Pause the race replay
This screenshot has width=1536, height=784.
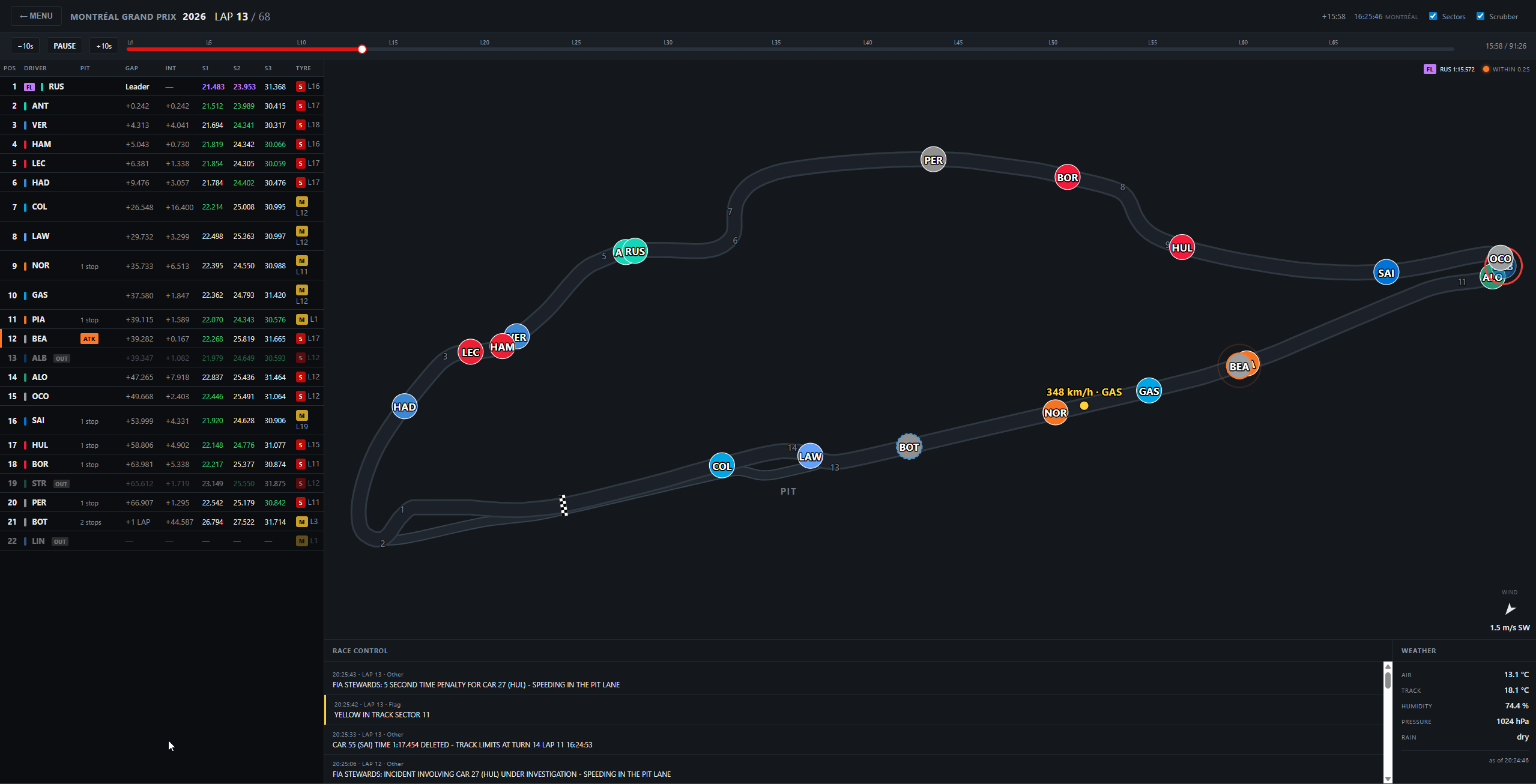coord(64,46)
